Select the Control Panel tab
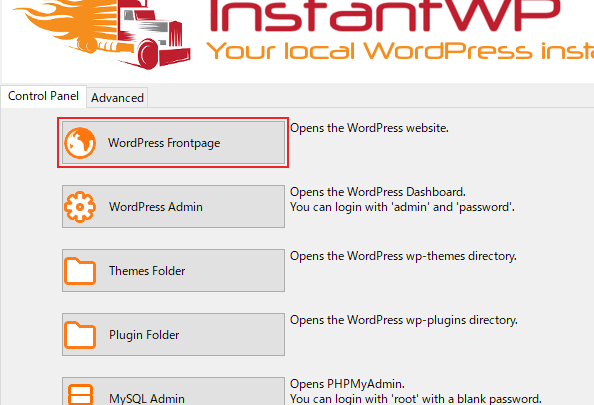This screenshot has height=405, width=594. tap(44, 96)
